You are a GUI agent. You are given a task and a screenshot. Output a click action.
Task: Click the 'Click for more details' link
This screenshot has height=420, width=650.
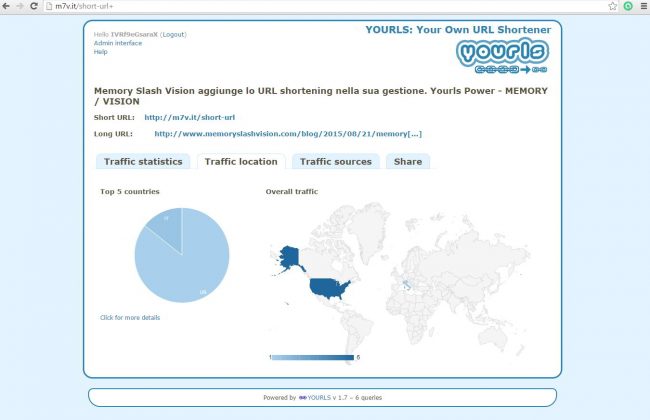(x=130, y=317)
